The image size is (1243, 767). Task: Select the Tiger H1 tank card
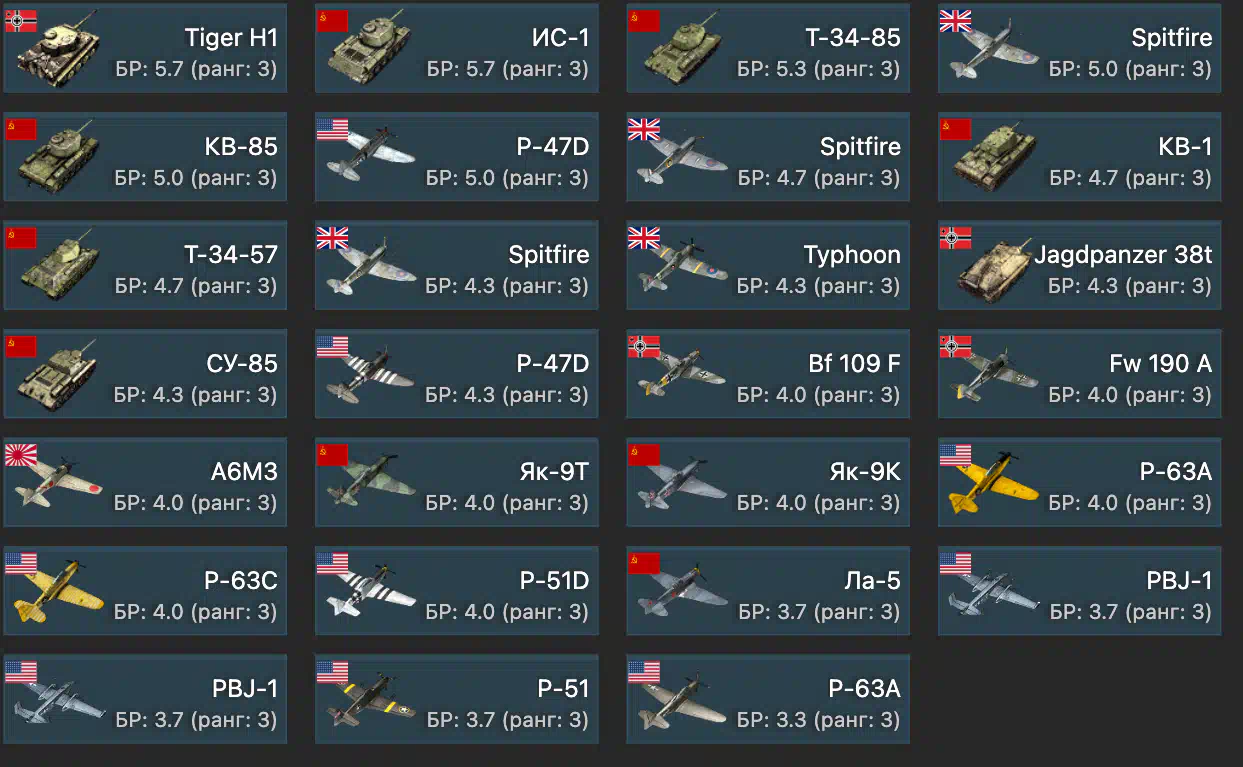tap(145, 48)
